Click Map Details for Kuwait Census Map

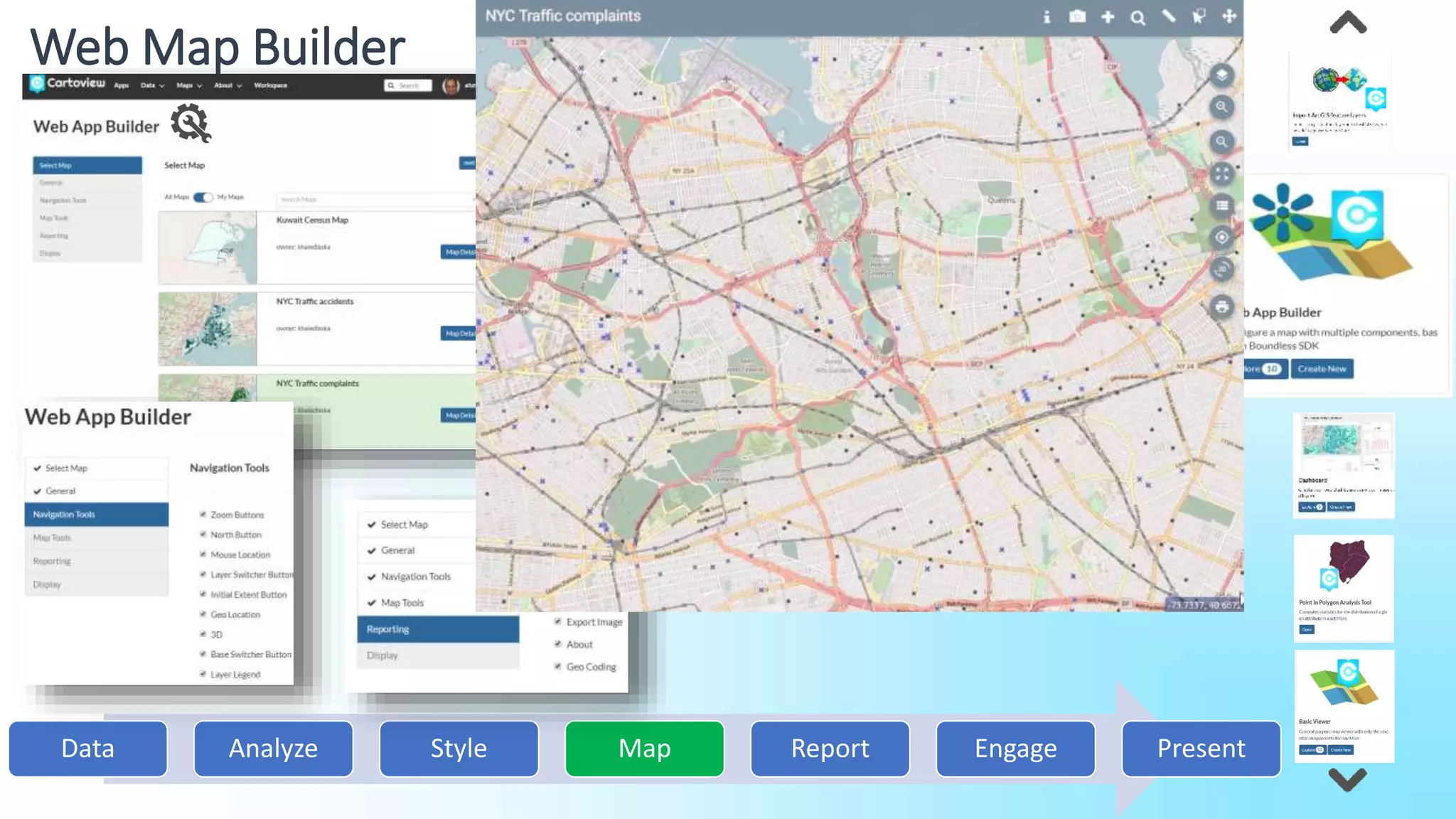(459, 252)
